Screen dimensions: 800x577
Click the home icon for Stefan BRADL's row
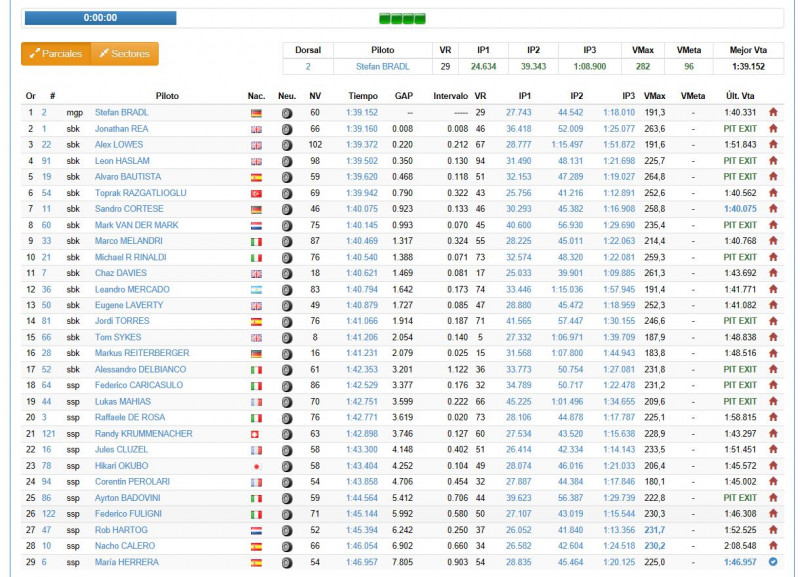click(773, 112)
